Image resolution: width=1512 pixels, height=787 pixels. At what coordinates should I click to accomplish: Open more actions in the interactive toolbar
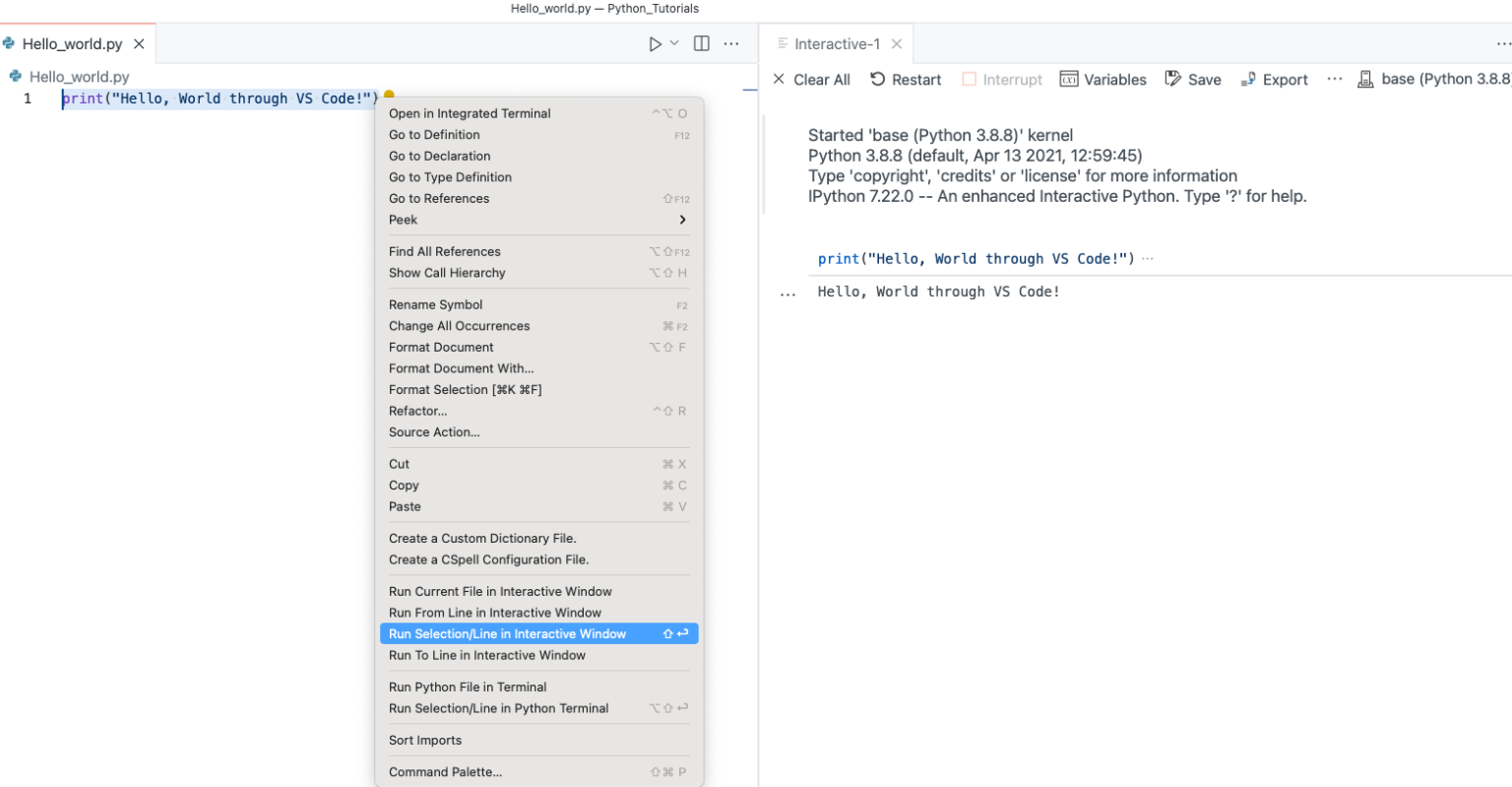point(1334,79)
